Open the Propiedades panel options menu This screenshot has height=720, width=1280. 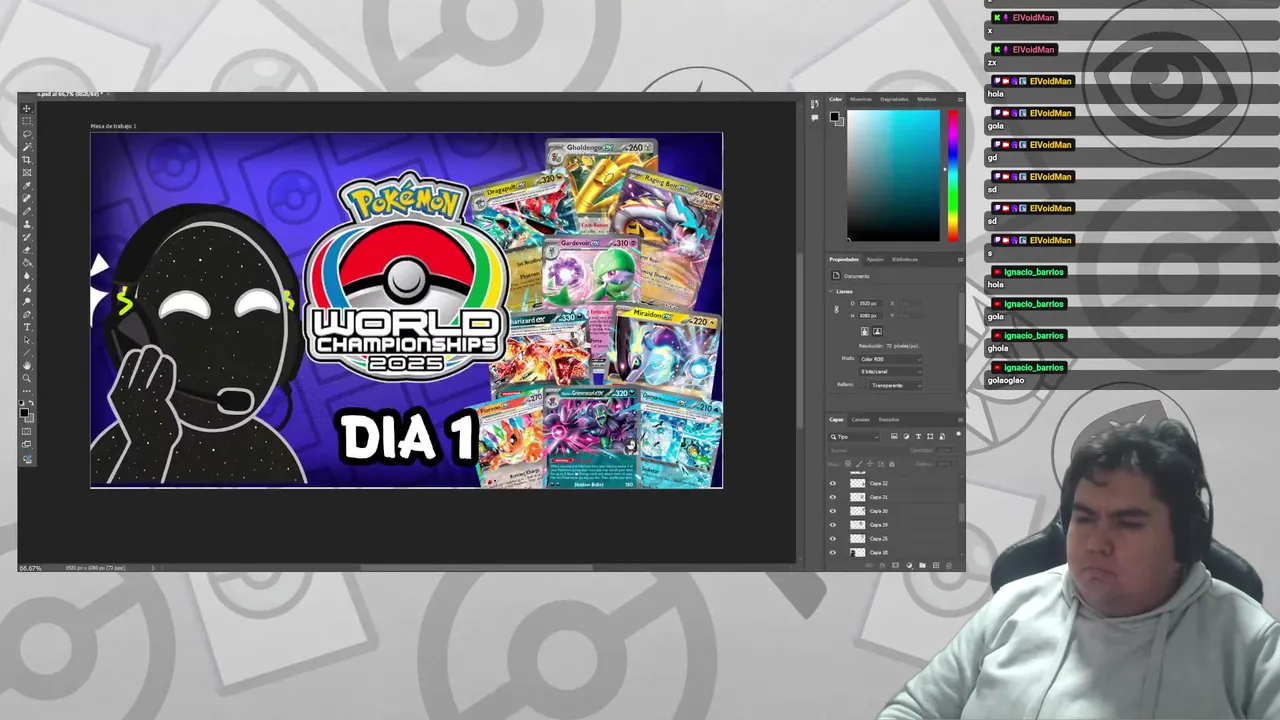pyautogui.click(x=961, y=259)
